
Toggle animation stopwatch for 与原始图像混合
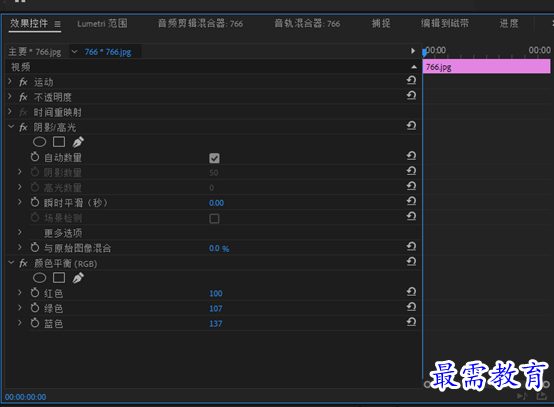35,247
